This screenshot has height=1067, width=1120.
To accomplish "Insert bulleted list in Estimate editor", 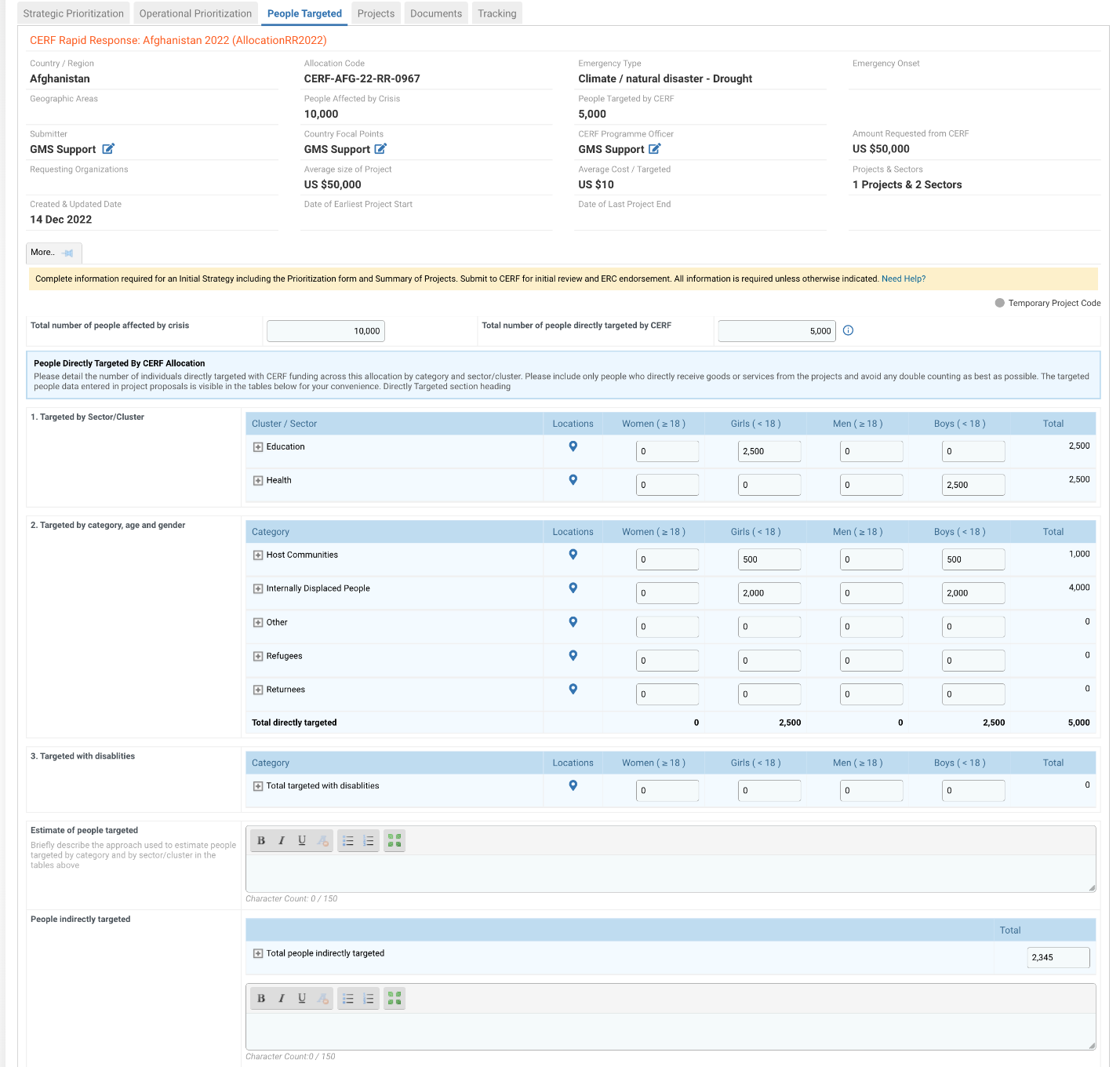I will [348, 841].
